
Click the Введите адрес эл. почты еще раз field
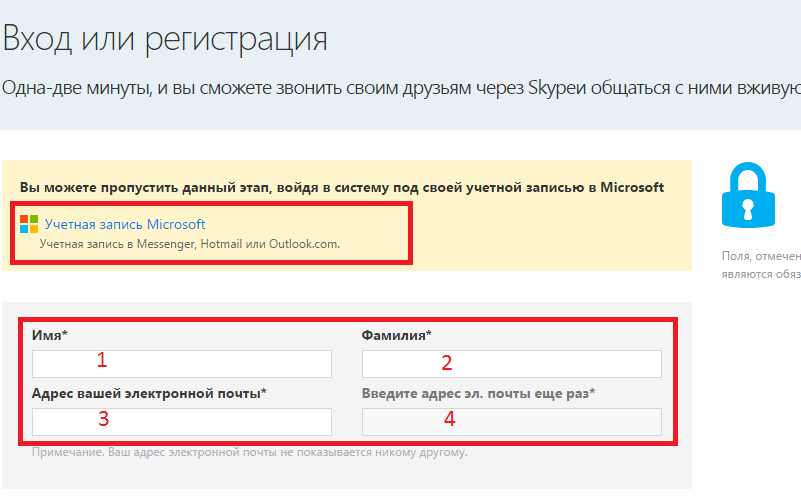pos(512,422)
